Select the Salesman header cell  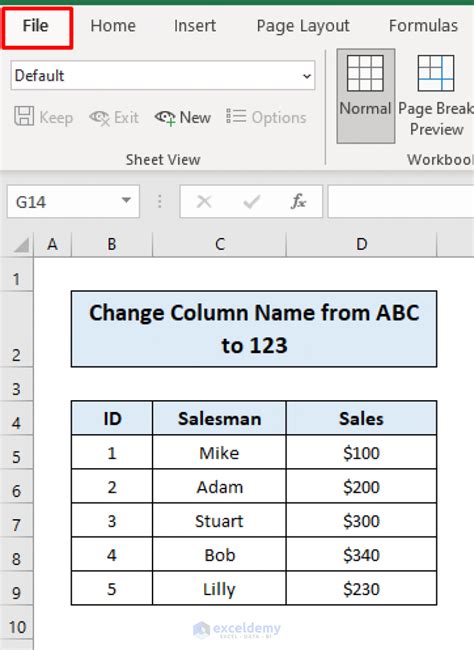coord(219,418)
